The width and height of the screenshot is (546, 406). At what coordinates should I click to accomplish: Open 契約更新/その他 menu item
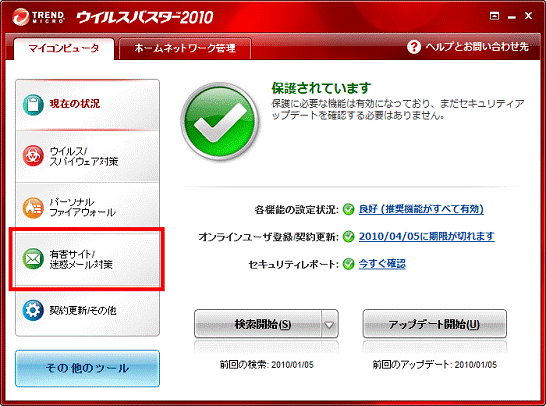(x=87, y=310)
